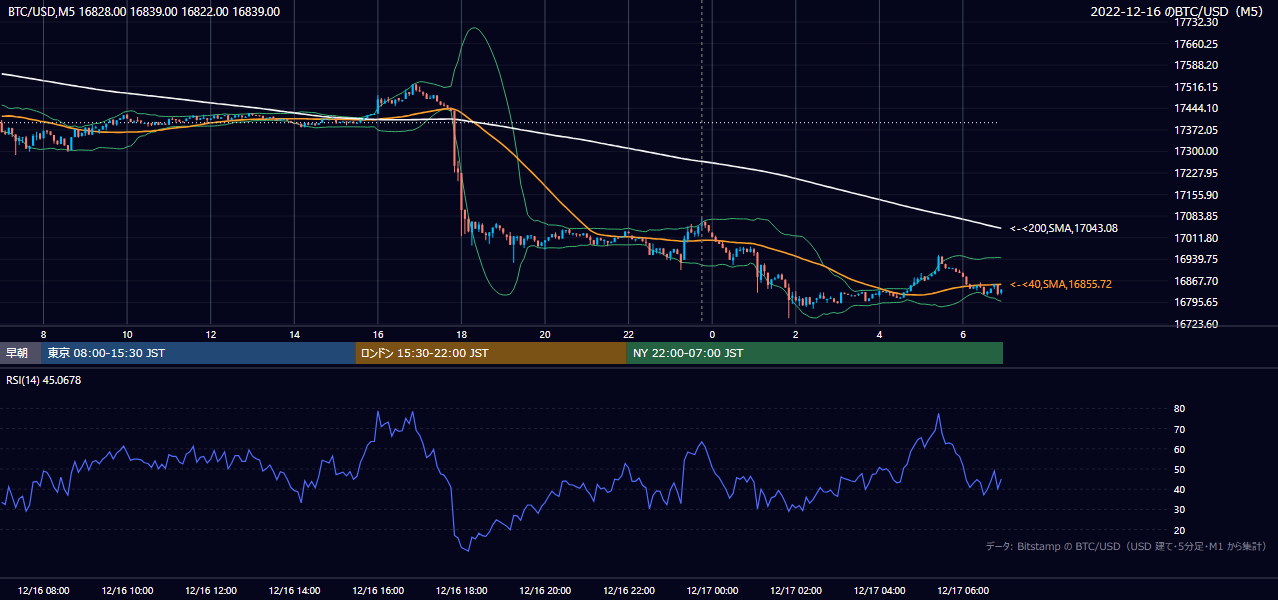Click time label 12/16 10:00

(x=127, y=591)
